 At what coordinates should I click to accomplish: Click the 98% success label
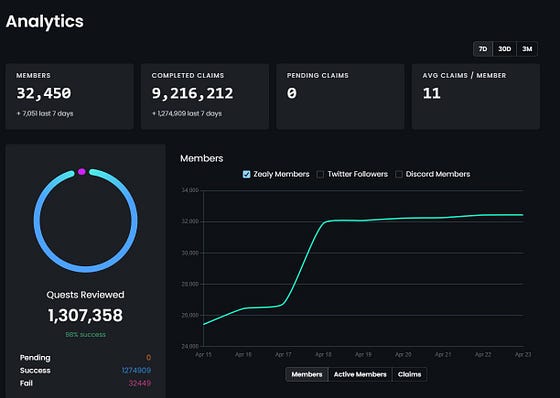(85, 335)
